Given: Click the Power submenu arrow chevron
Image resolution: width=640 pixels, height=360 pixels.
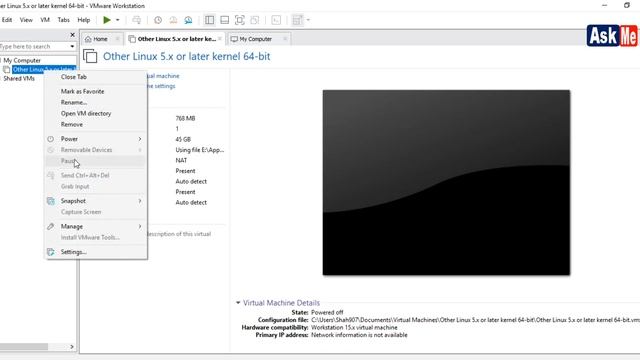Looking at the screenshot, I should pos(140,139).
